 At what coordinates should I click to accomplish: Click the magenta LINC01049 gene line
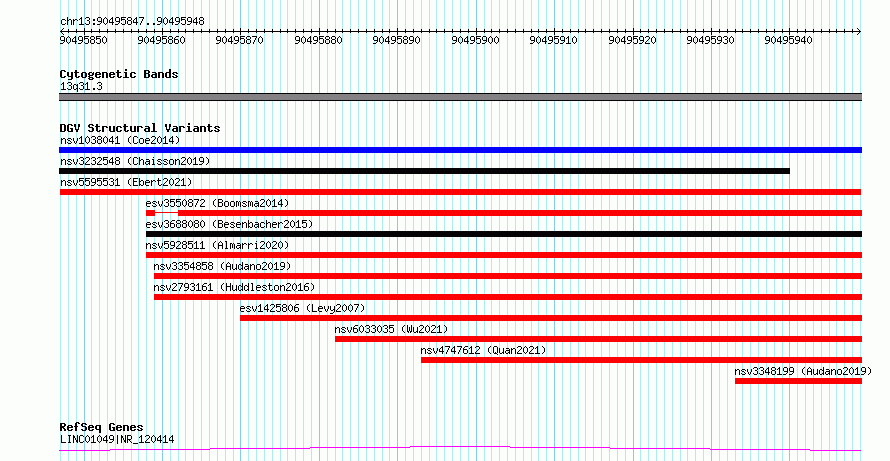pos(460,449)
